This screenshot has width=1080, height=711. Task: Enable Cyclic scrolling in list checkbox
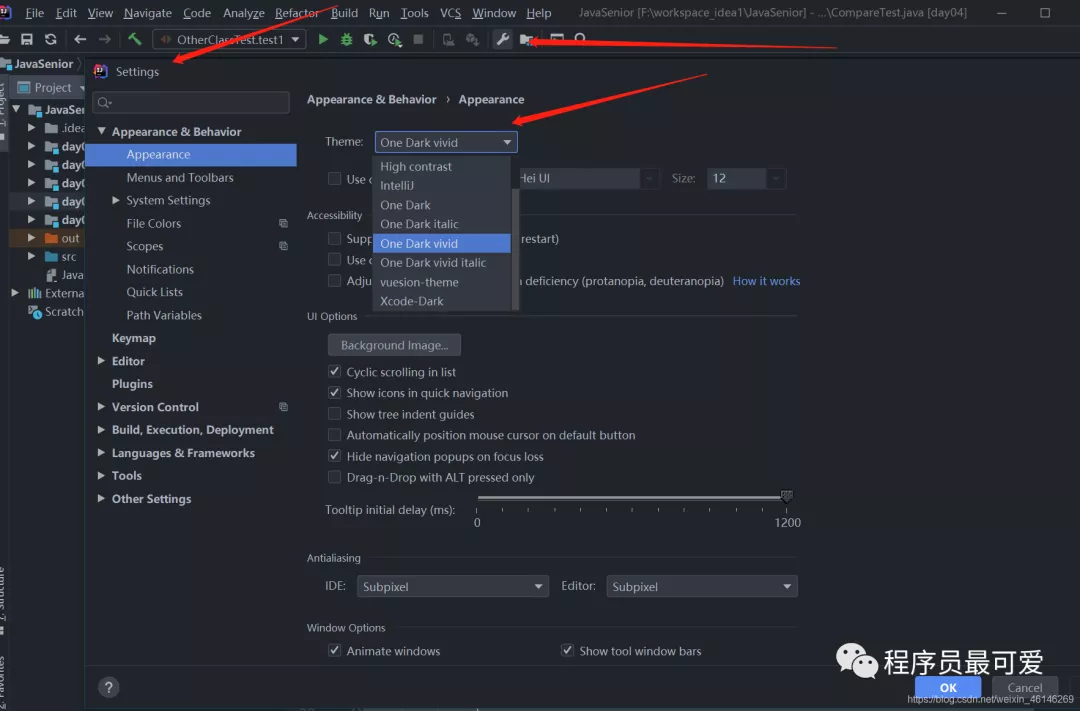pyautogui.click(x=335, y=371)
